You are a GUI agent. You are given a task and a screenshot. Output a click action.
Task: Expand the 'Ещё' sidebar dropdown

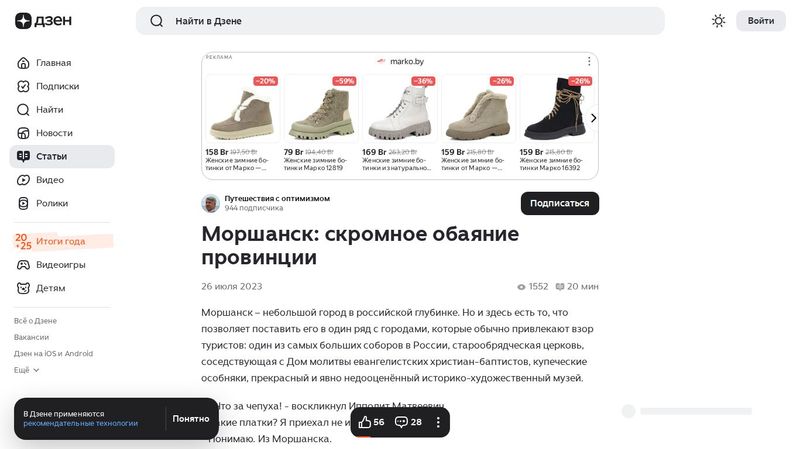(27, 370)
